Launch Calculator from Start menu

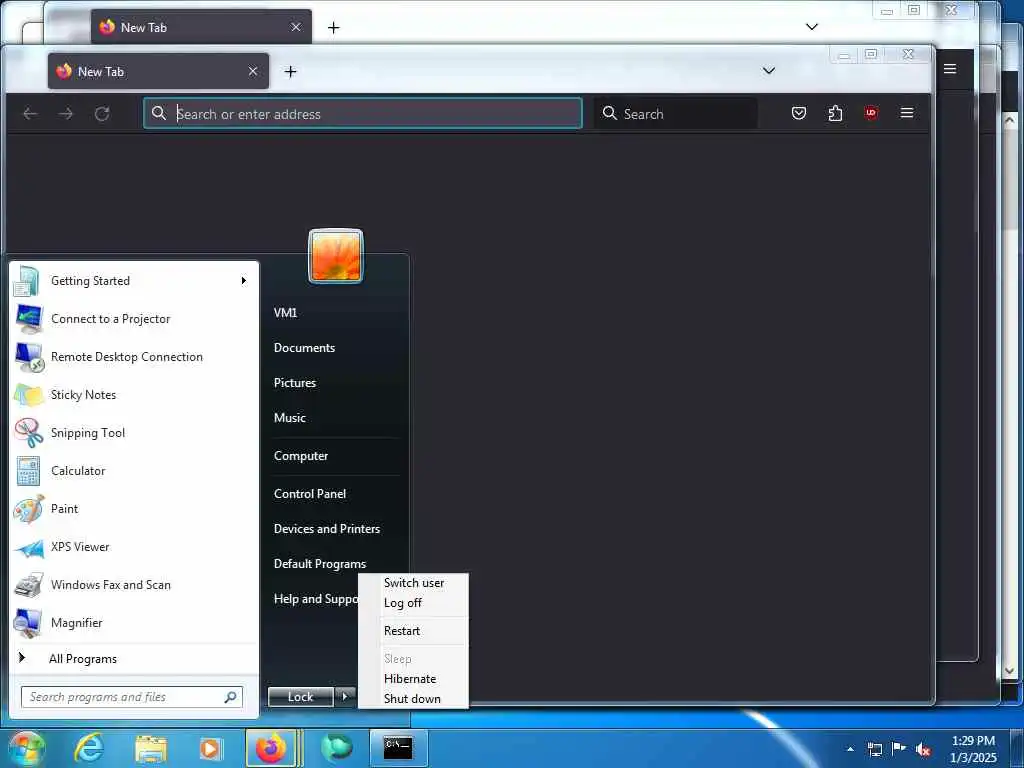[134, 471]
